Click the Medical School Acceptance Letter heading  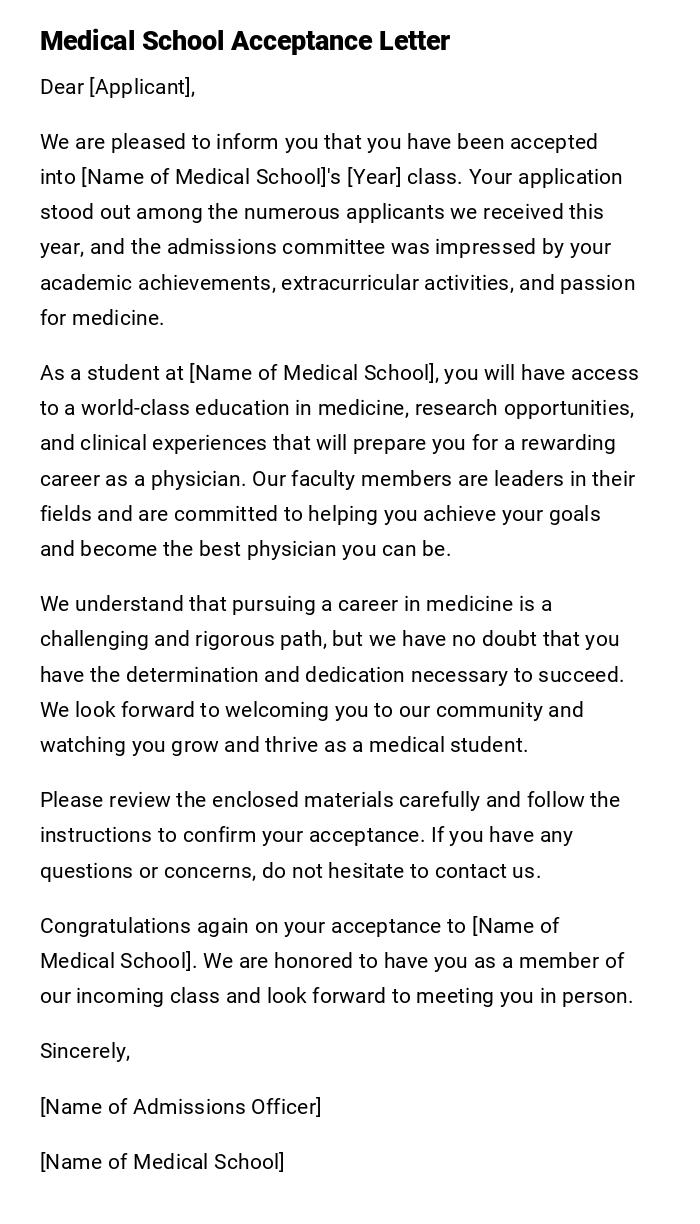245,41
